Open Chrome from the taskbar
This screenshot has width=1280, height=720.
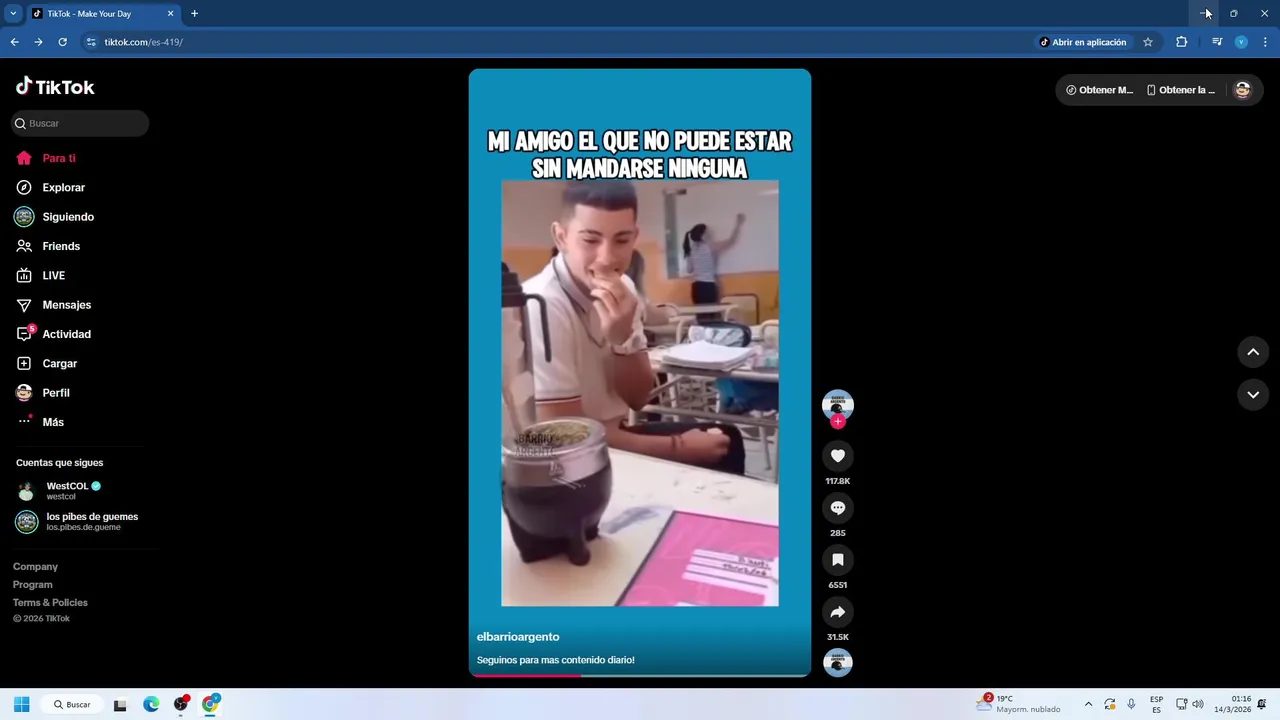click(x=210, y=704)
